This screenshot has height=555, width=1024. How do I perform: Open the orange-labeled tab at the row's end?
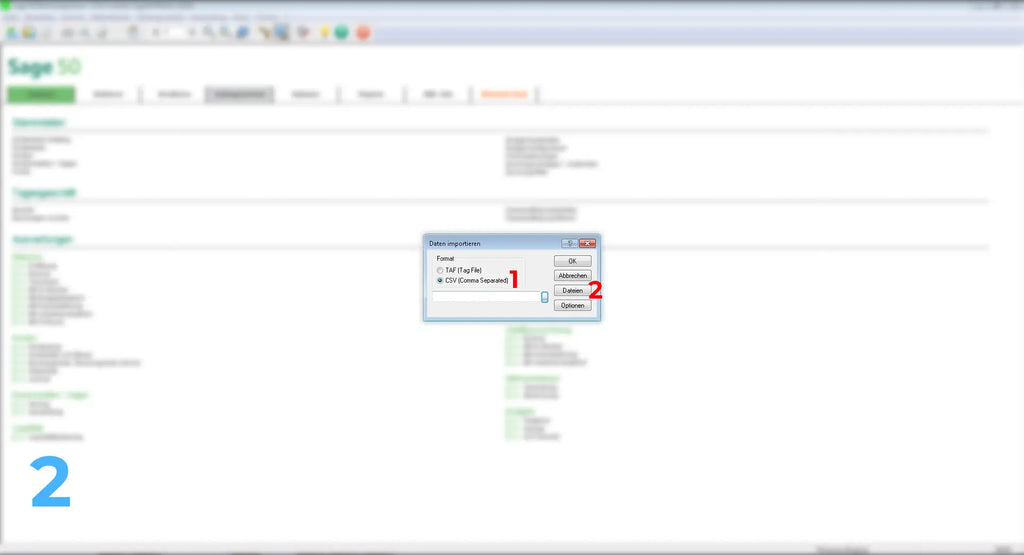[x=508, y=95]
